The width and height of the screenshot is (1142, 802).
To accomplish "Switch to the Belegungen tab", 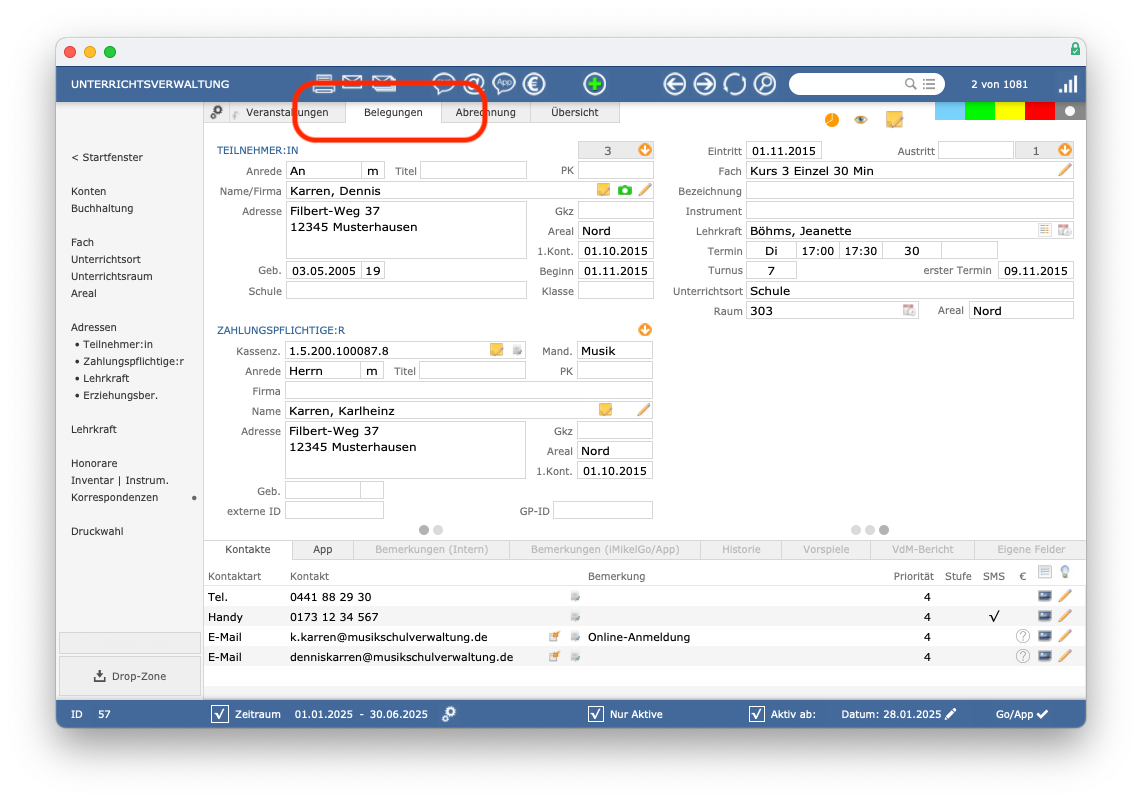I will pos(393,112).
